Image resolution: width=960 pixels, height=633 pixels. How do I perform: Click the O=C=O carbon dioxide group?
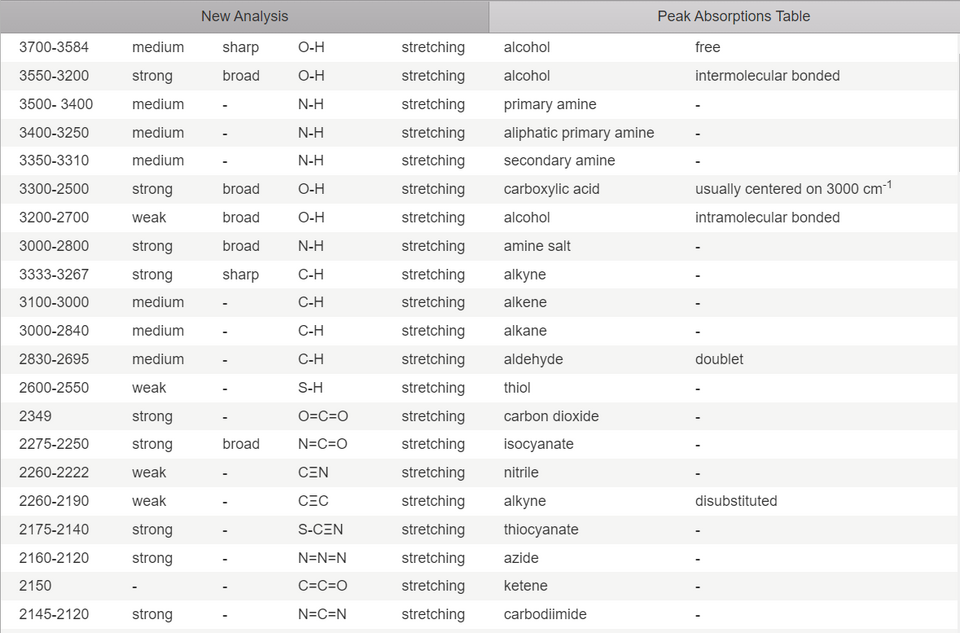click(x=323, y=416)
